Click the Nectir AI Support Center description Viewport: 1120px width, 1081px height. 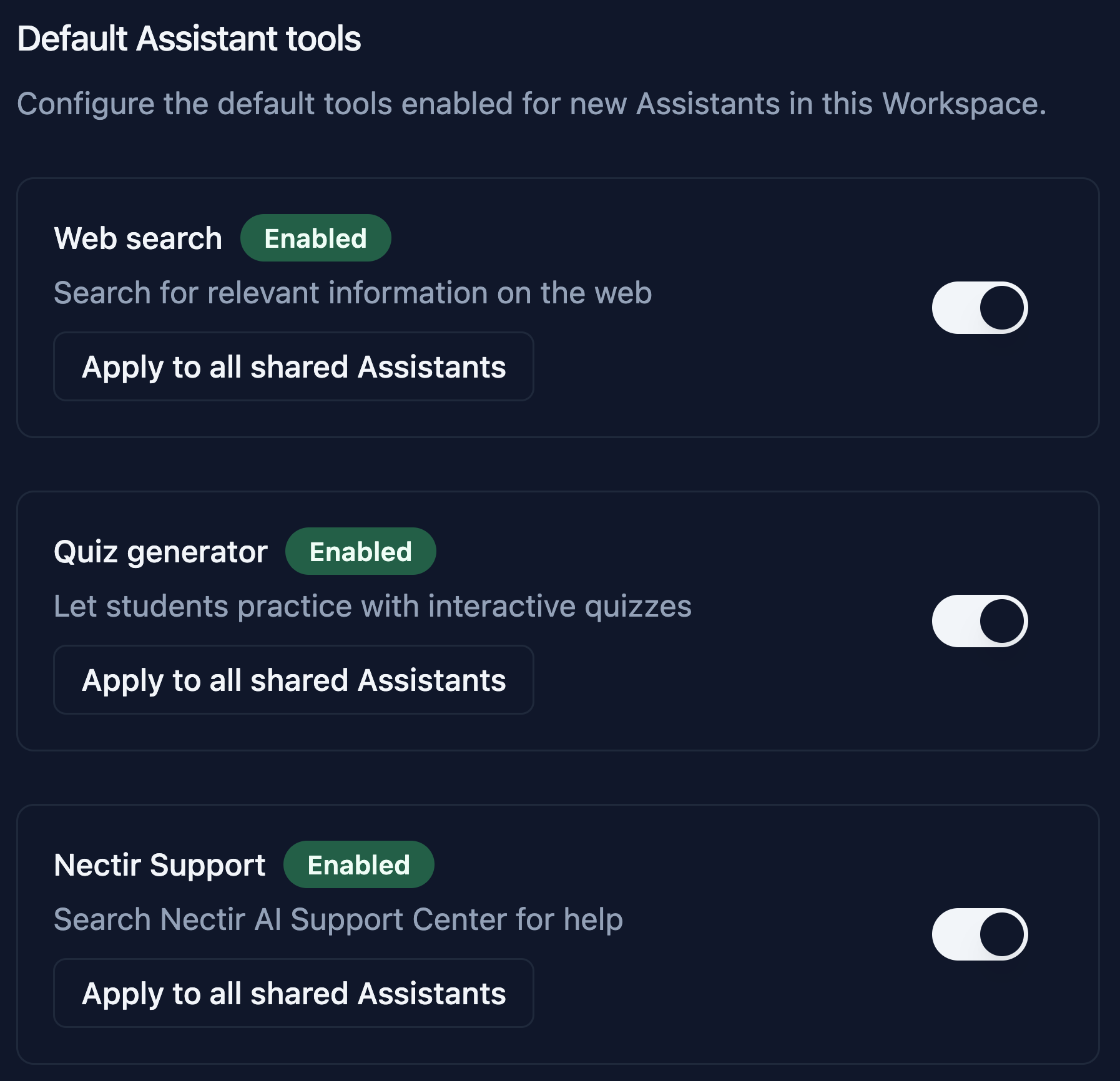(x=338, y=917)
